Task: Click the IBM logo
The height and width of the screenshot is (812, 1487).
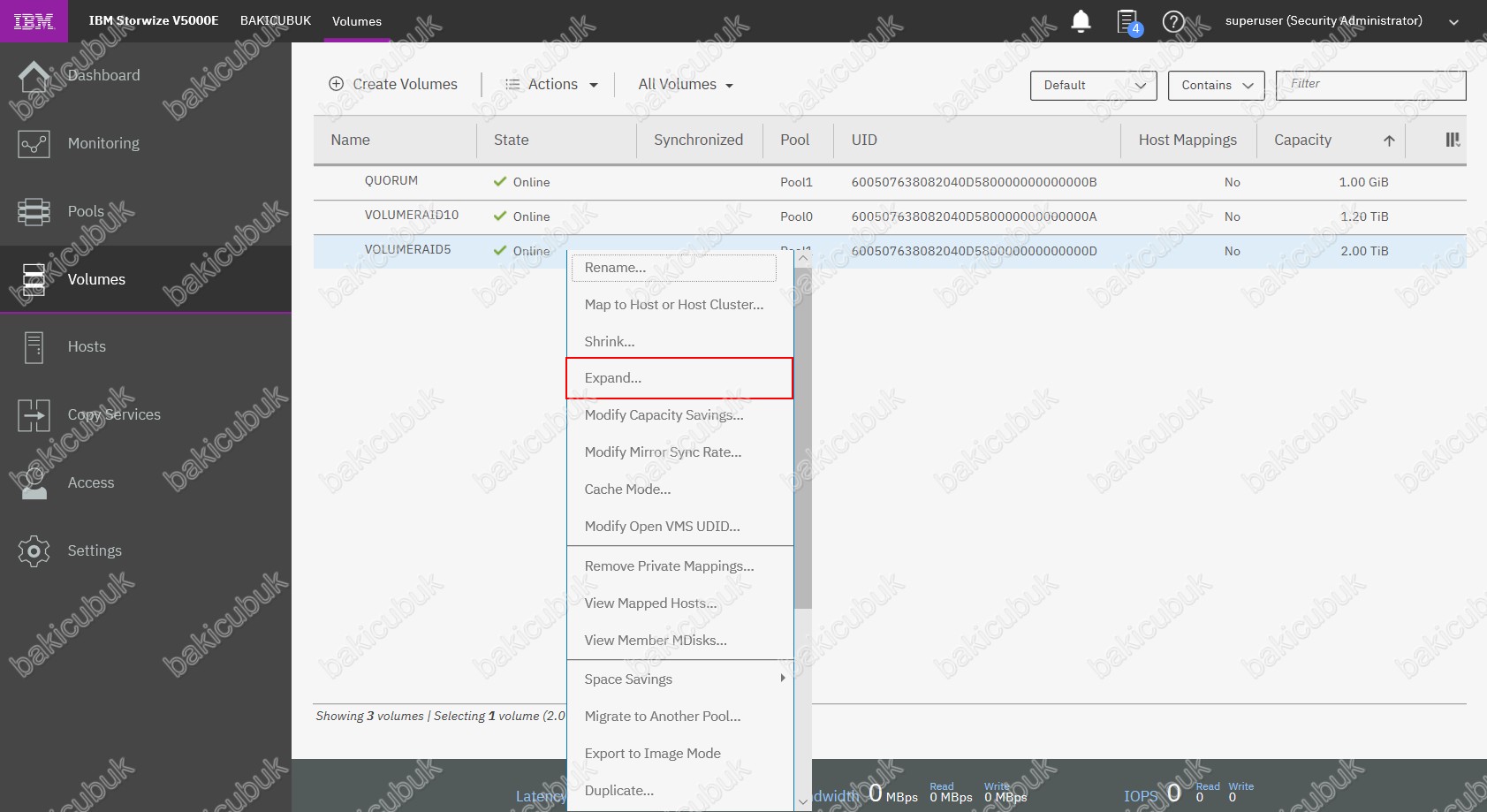Action: click(34, 21)
